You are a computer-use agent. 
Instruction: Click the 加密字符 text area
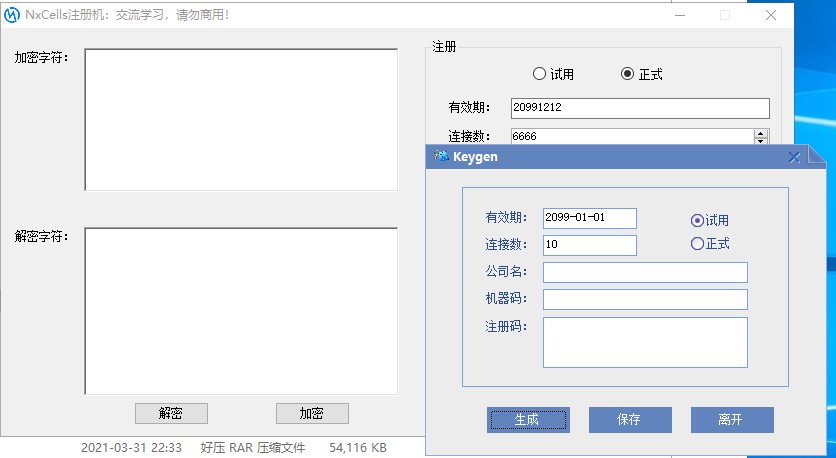[x=241, y=119]
